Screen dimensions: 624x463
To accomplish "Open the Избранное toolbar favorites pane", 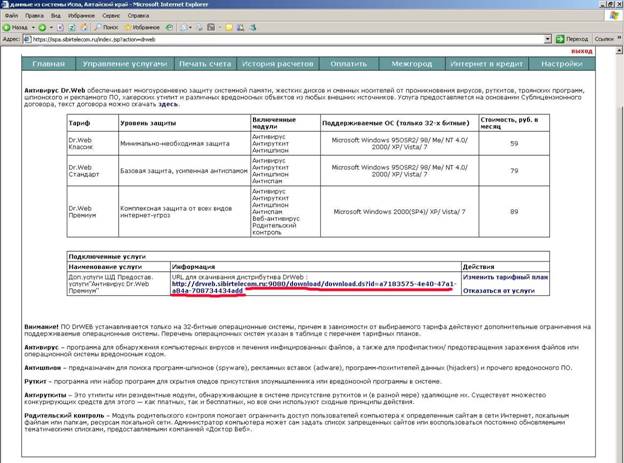I will [x=142, y=27].
